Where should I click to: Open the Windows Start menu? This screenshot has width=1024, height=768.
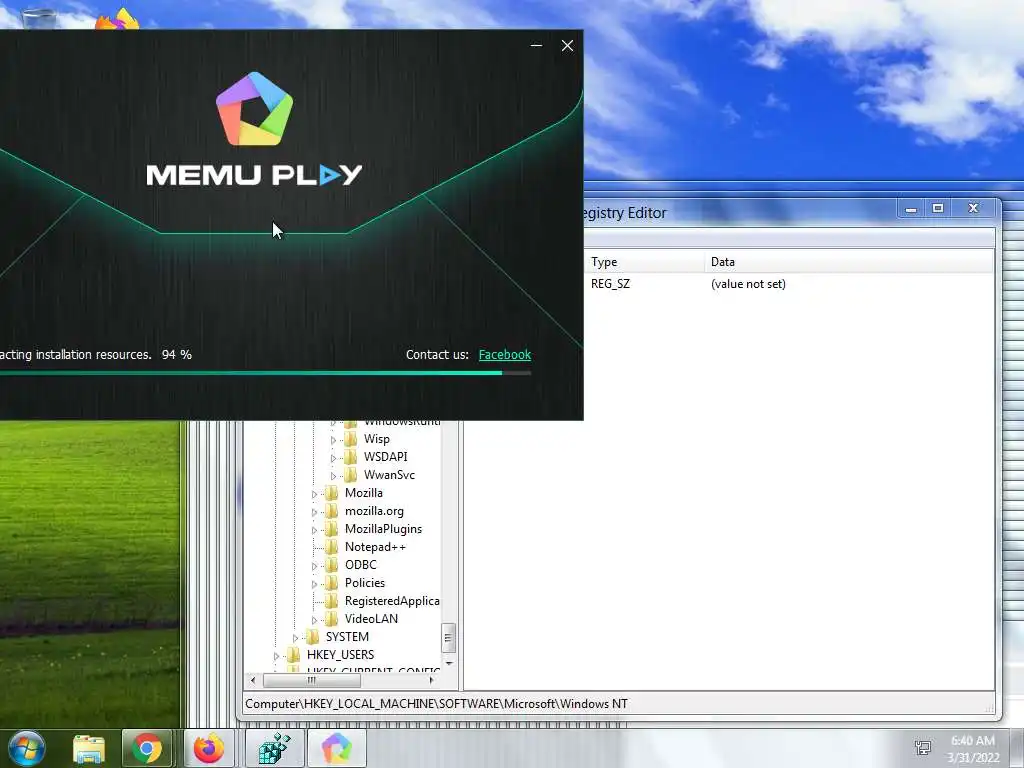coord(26,748)
